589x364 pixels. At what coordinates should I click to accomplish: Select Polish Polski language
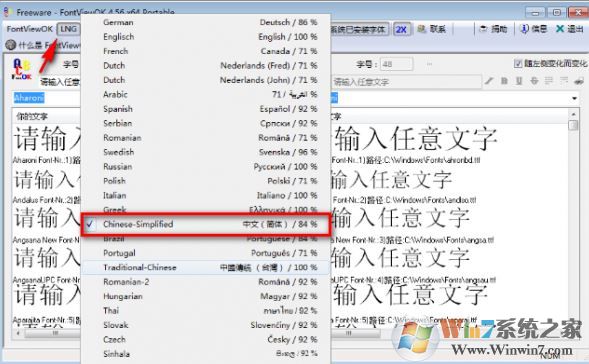coord(206,181)
